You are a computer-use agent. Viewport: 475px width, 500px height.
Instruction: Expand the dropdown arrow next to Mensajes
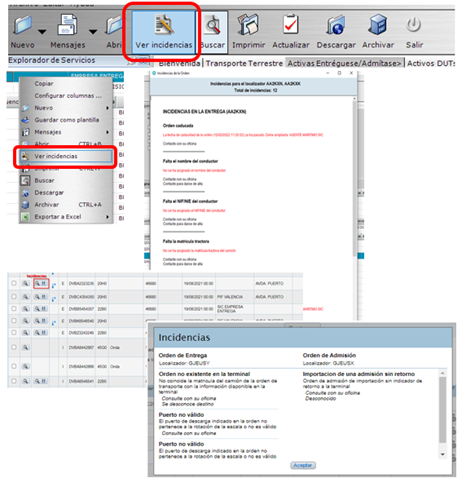(x=93, y=32)
